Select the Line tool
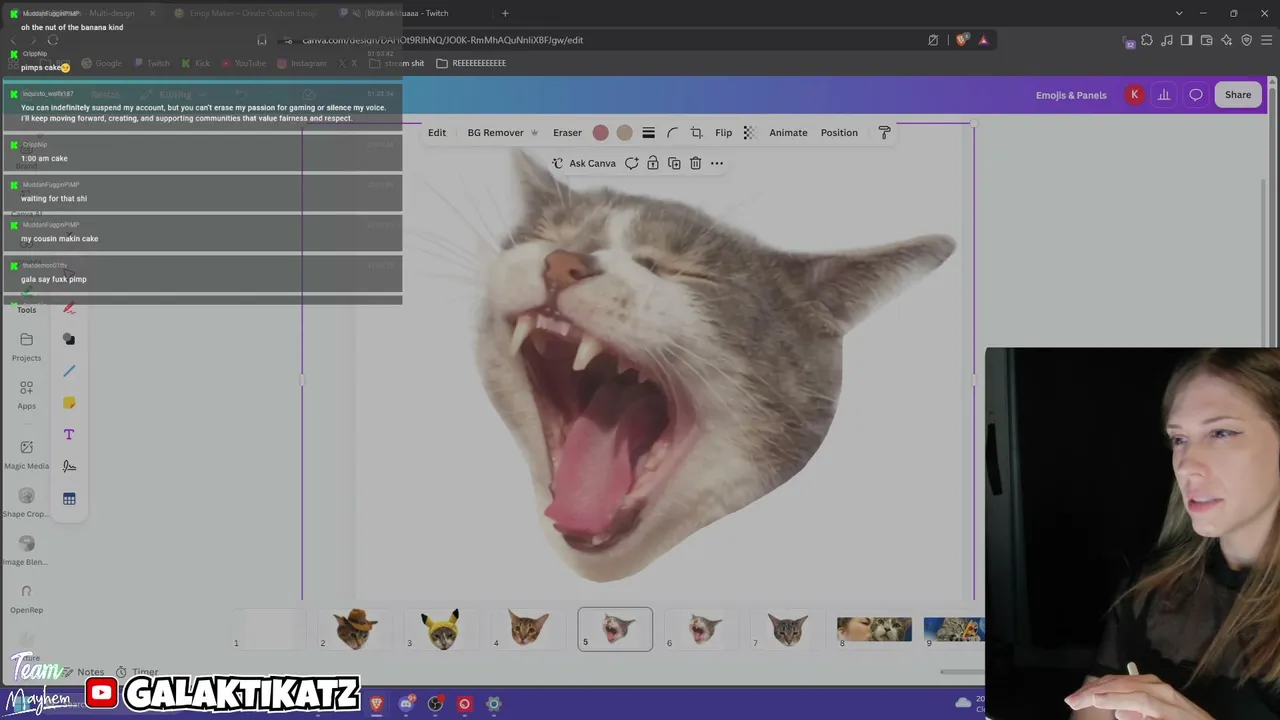Image resolution: width=1280 pixels, height=720 pixels. click(x=69, y=371)
